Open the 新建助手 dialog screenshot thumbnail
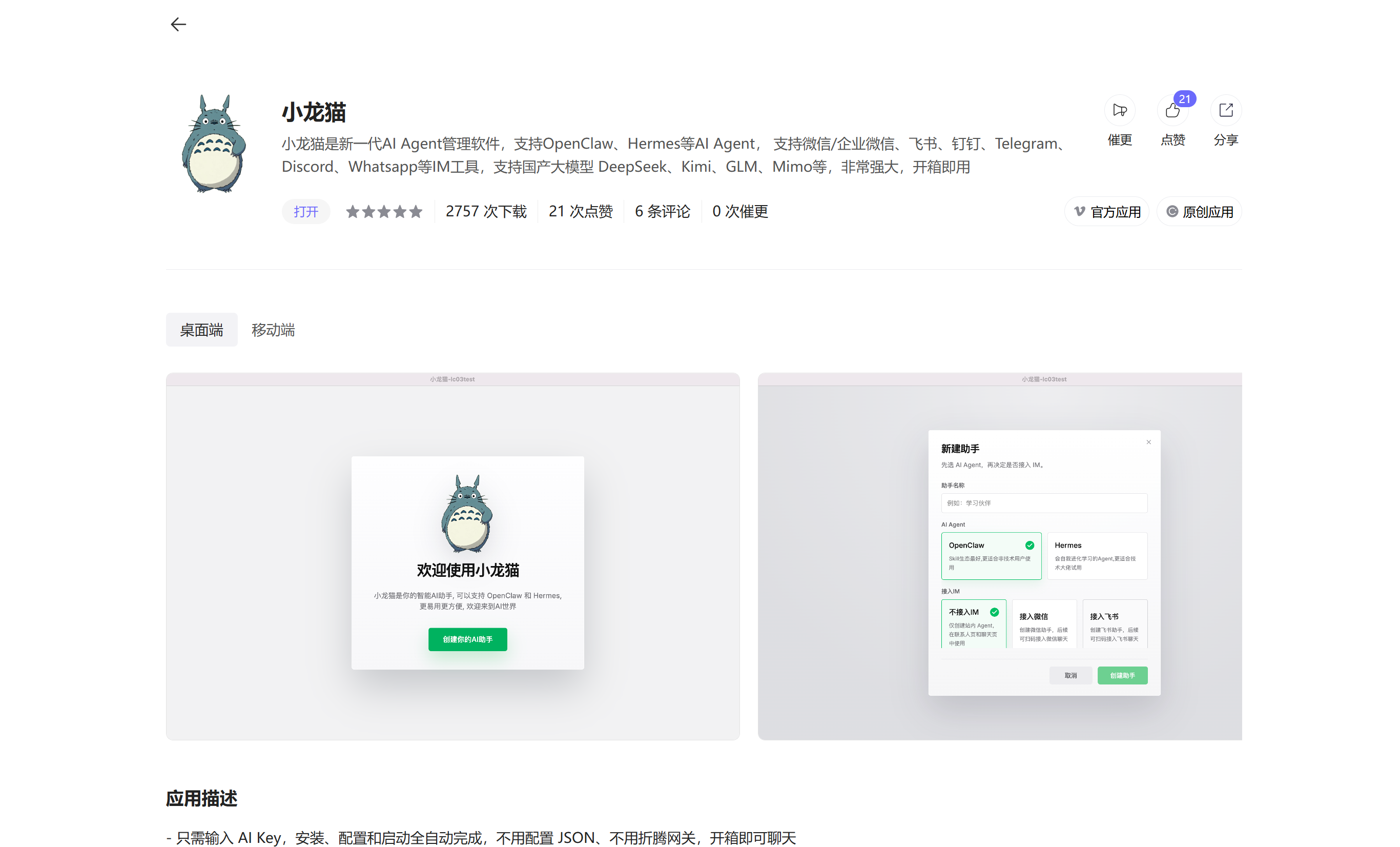This screenshot has width=1400, height=847. pyautogui.click(x=1000, y=556)
